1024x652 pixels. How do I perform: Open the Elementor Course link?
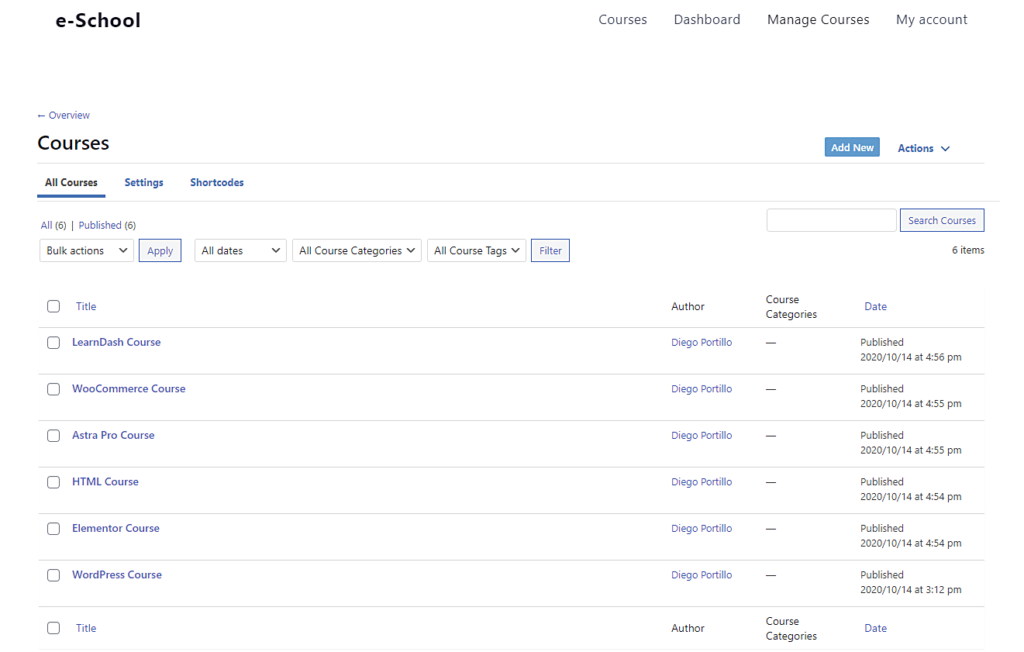coord(116,528)
